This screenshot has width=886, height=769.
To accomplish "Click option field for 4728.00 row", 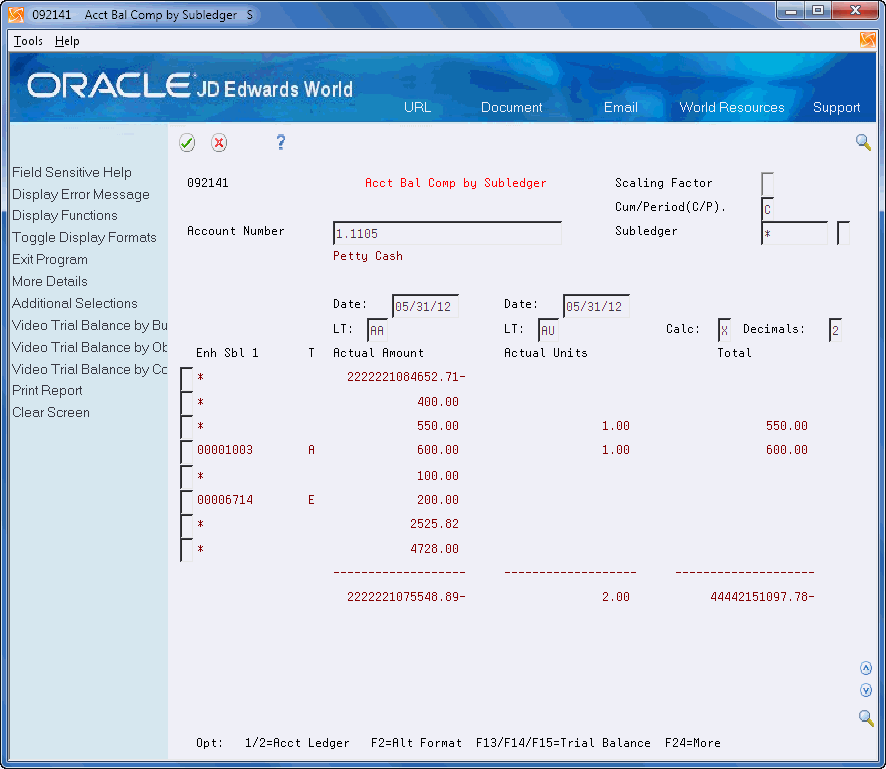I will (x=186, y=550).
